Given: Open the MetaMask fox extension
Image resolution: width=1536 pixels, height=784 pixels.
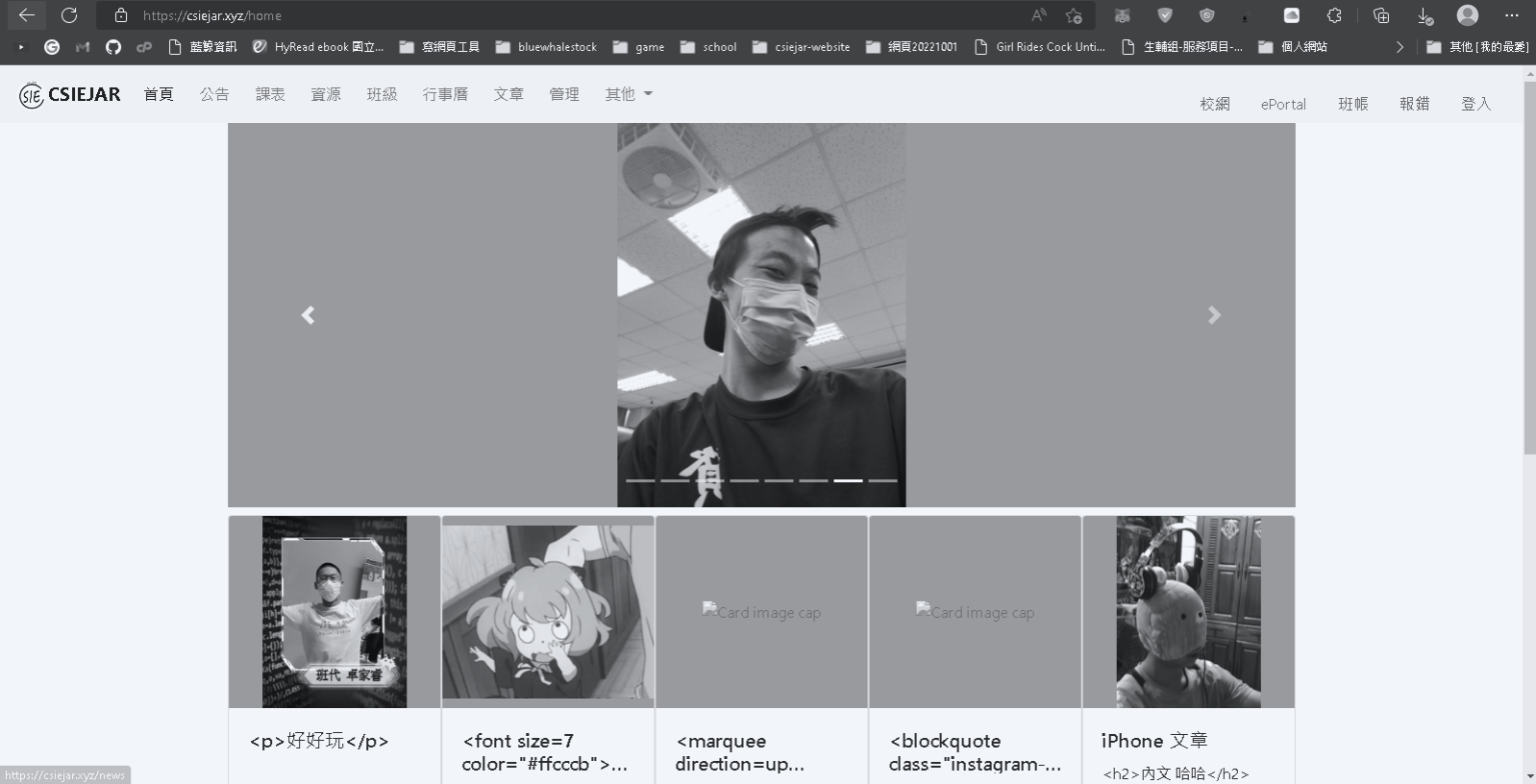Looking at the screenshot, I should [1122, 15].
